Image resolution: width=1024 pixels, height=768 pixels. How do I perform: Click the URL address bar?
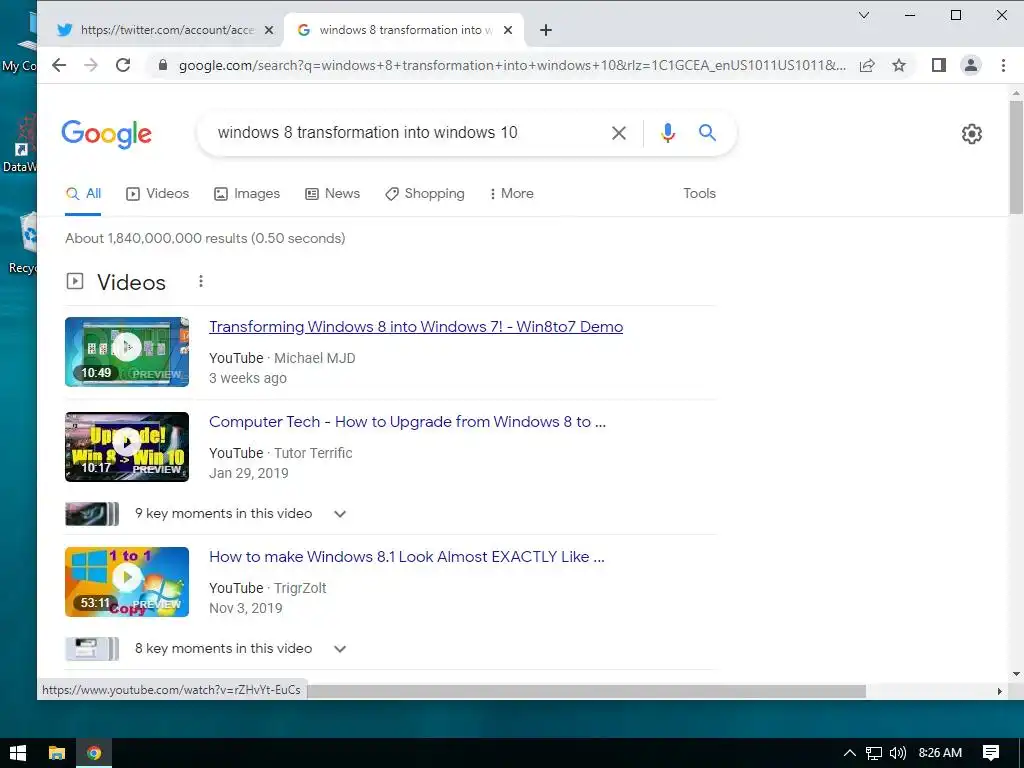click(x=511, y=65)
